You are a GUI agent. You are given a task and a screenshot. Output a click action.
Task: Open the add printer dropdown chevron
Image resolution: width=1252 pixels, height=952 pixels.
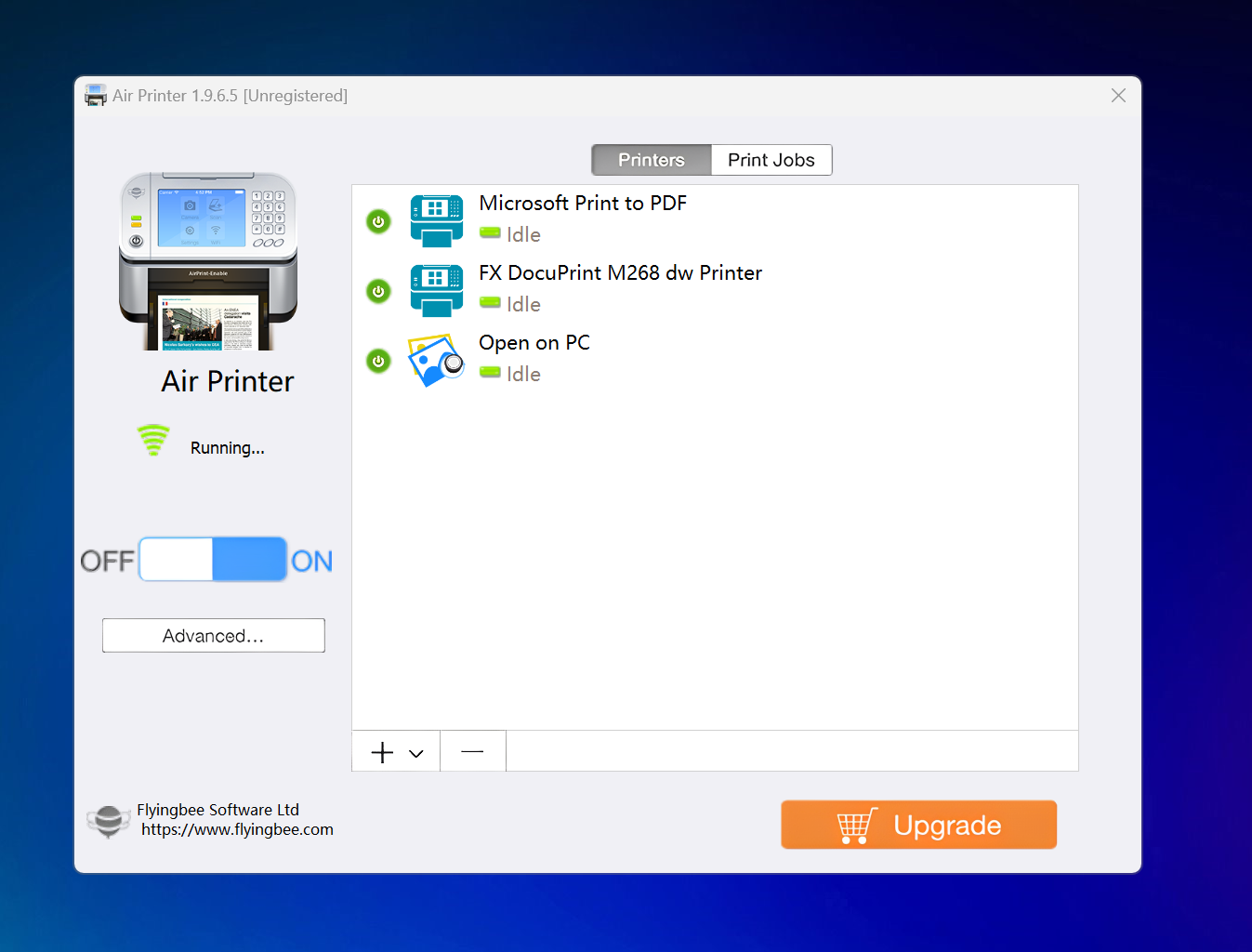[x=416, y=753]
